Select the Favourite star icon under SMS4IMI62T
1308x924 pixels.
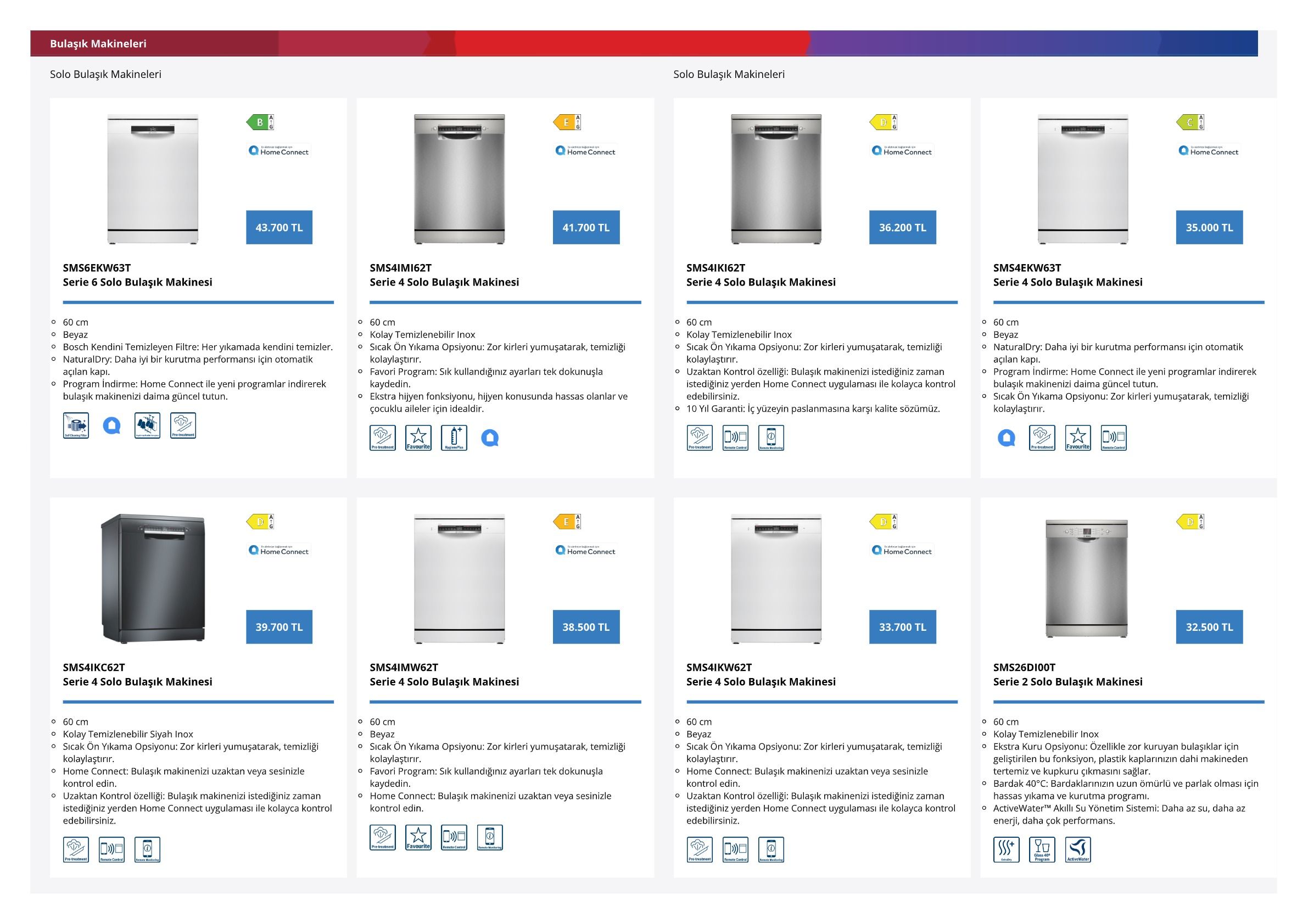pyautogui.click(x=419, y=438)
